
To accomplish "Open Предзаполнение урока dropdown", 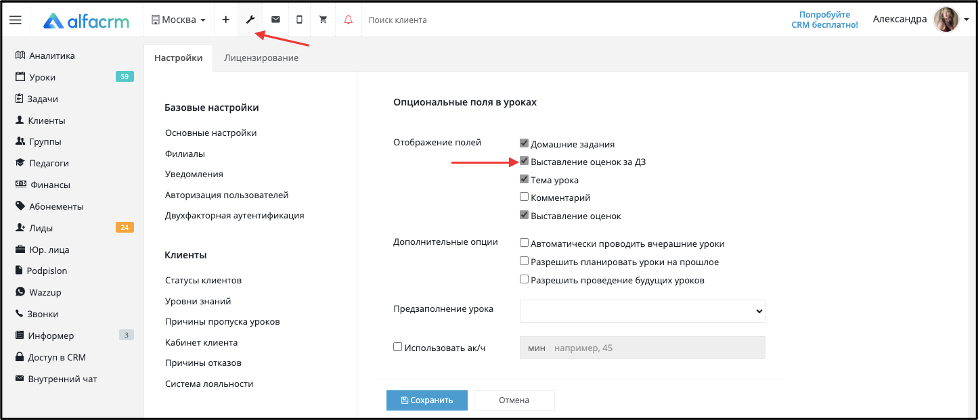I will coord(642,310).
